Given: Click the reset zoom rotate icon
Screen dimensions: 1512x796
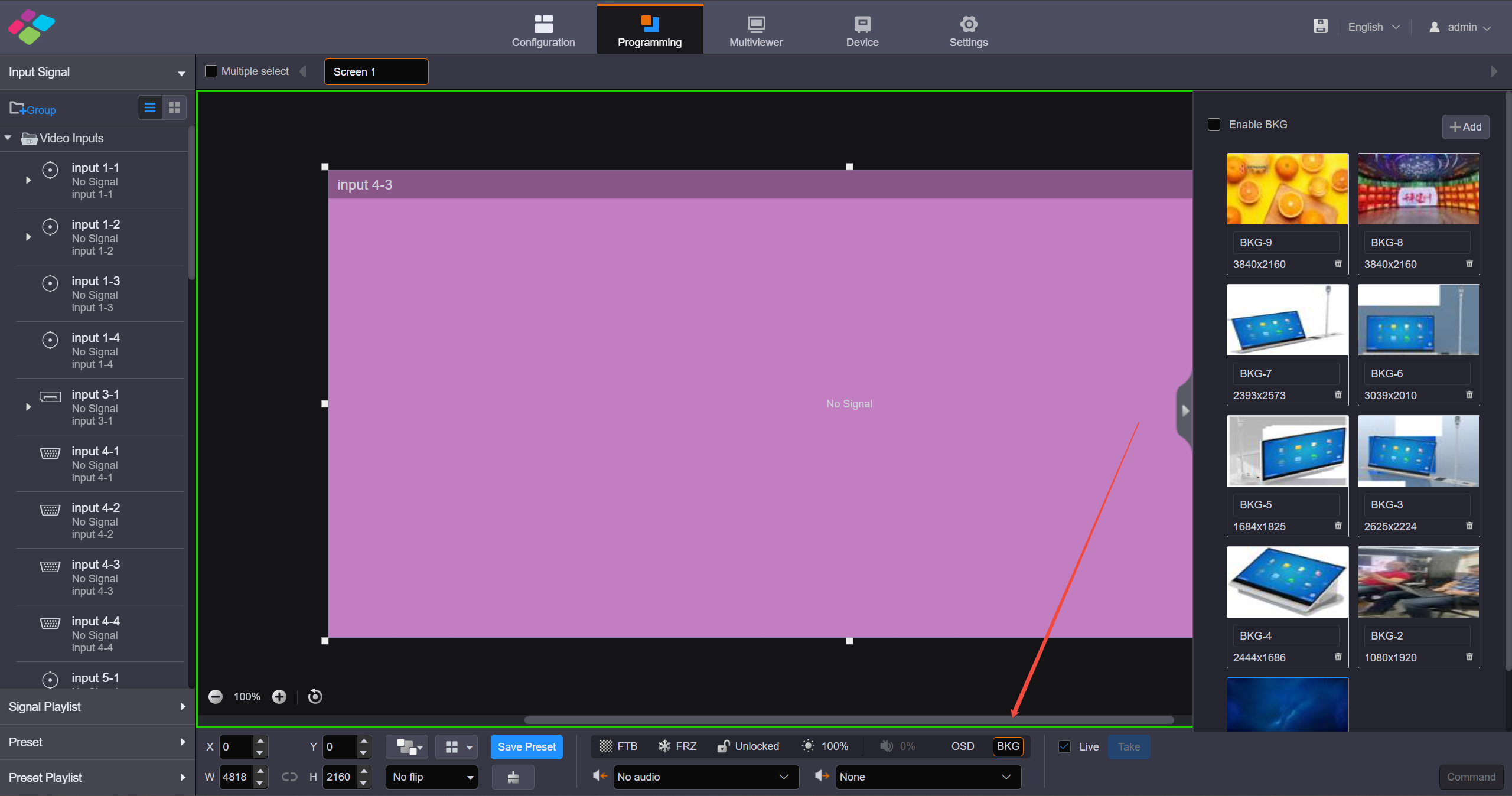Looking at the screenshot, I should coord(315,697).
